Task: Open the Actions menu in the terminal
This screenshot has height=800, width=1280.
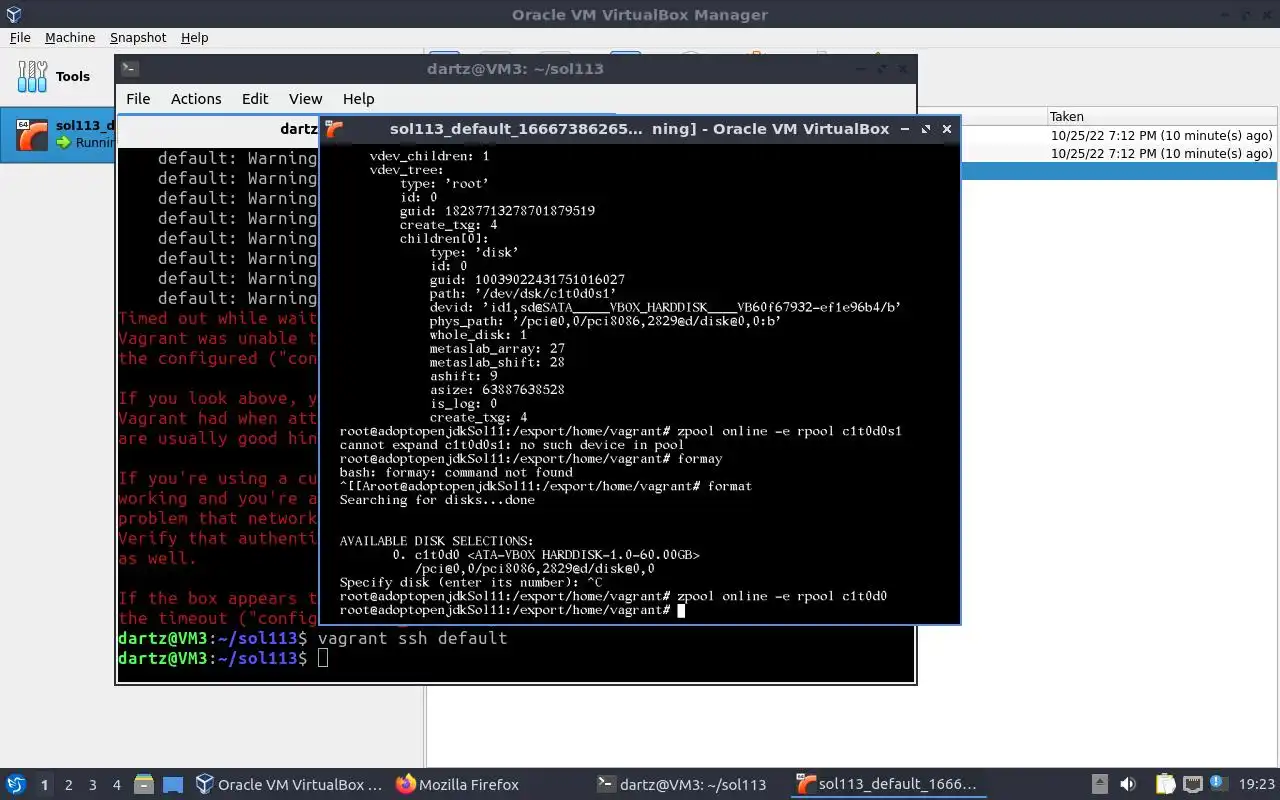Action: point(196,98)
